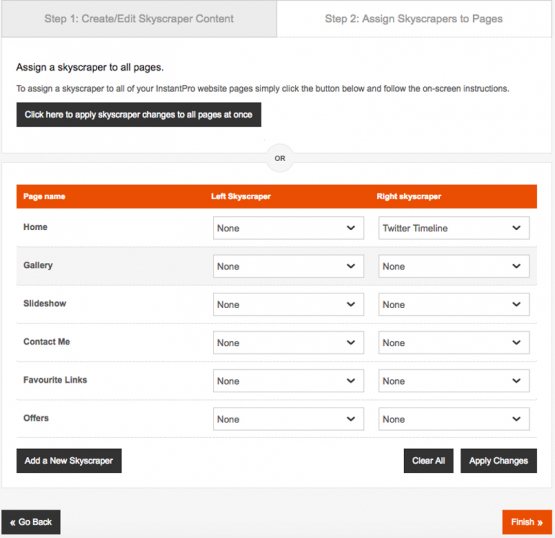The image size is (555, 538).
Task: Click Add a New Skyscraper button
Action: click(69, 461)
